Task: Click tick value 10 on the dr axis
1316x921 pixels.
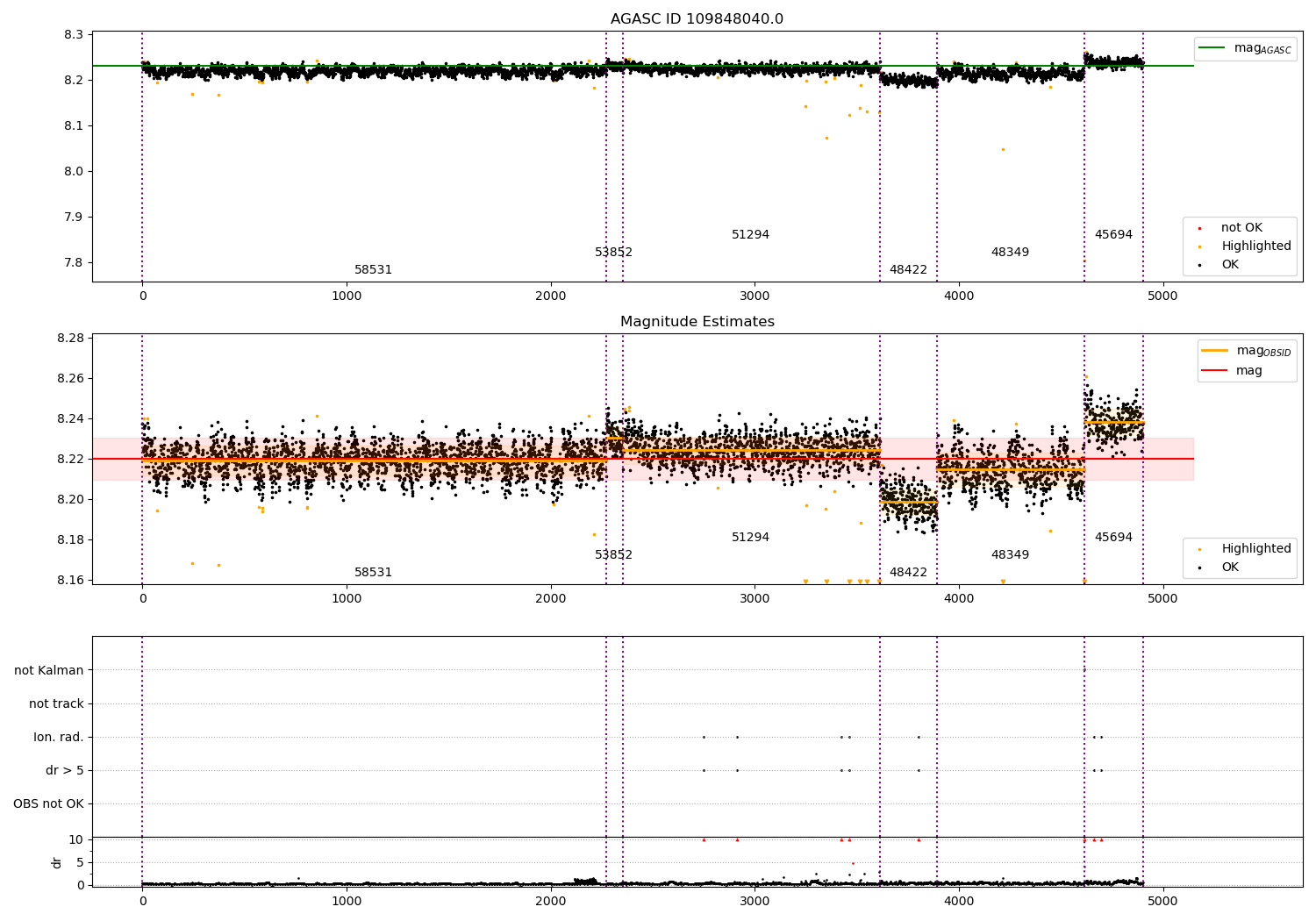Action: pos(76,840)
